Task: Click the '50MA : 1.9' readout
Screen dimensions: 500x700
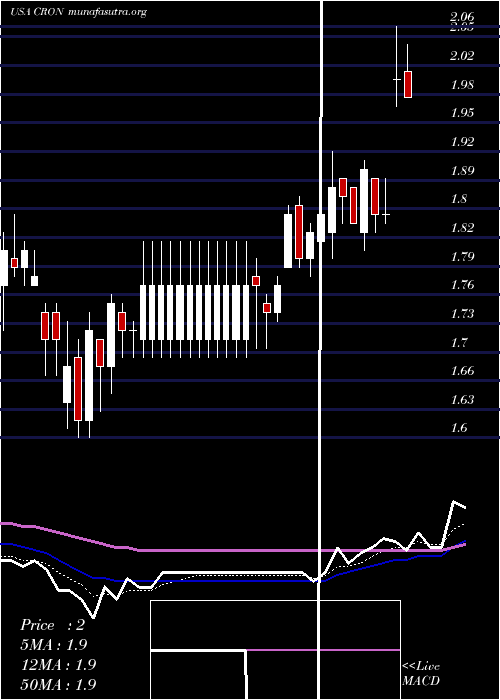Action: [58, 684]
